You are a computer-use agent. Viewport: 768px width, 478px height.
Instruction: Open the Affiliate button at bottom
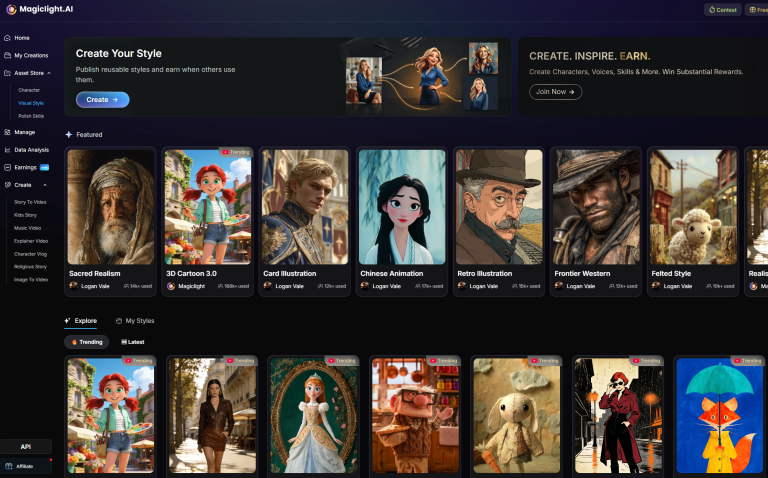[x=26, y=466]
